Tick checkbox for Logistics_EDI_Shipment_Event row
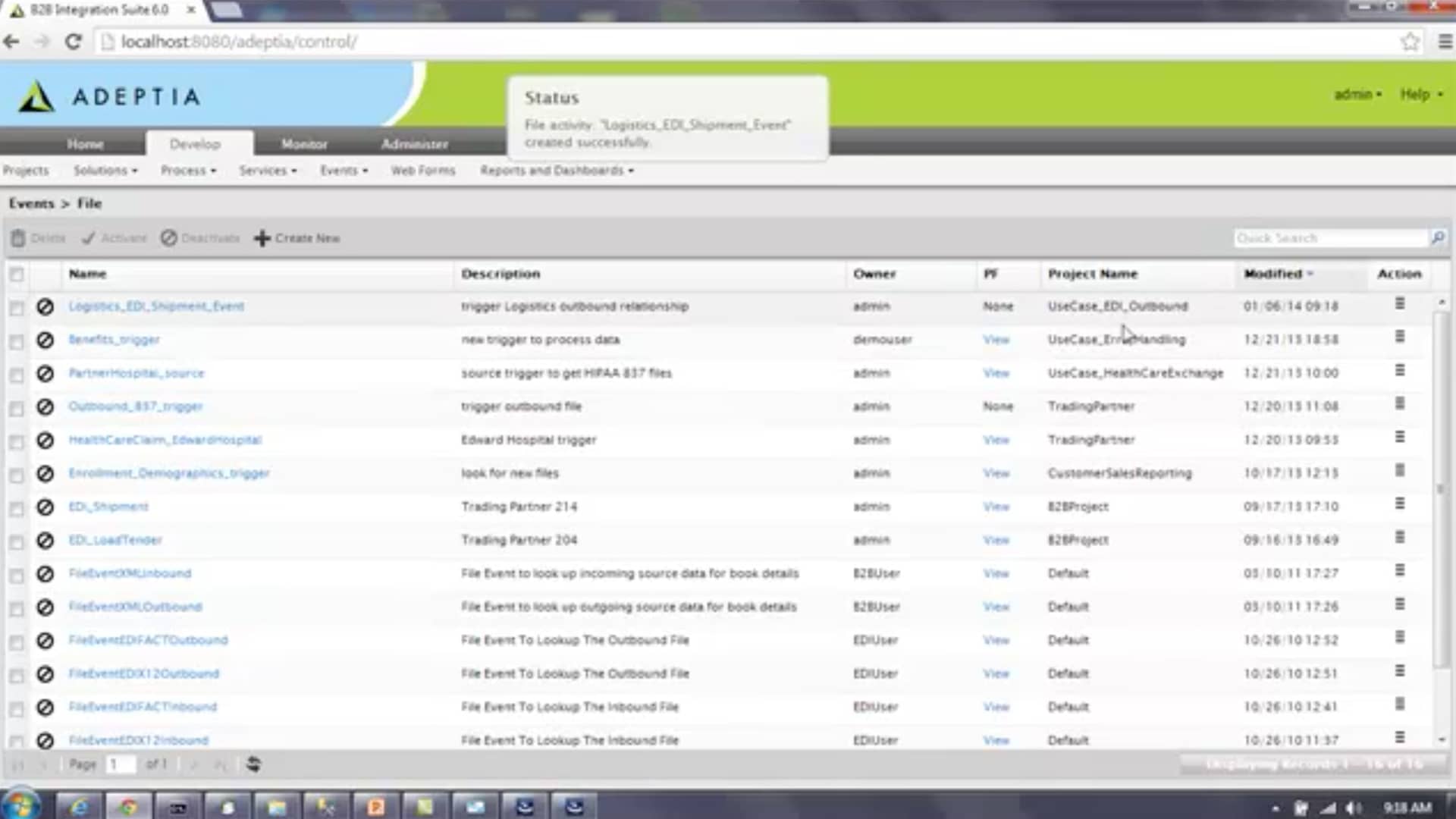The width and height of the screenshot is (1456, 819). tap(16, 308)
